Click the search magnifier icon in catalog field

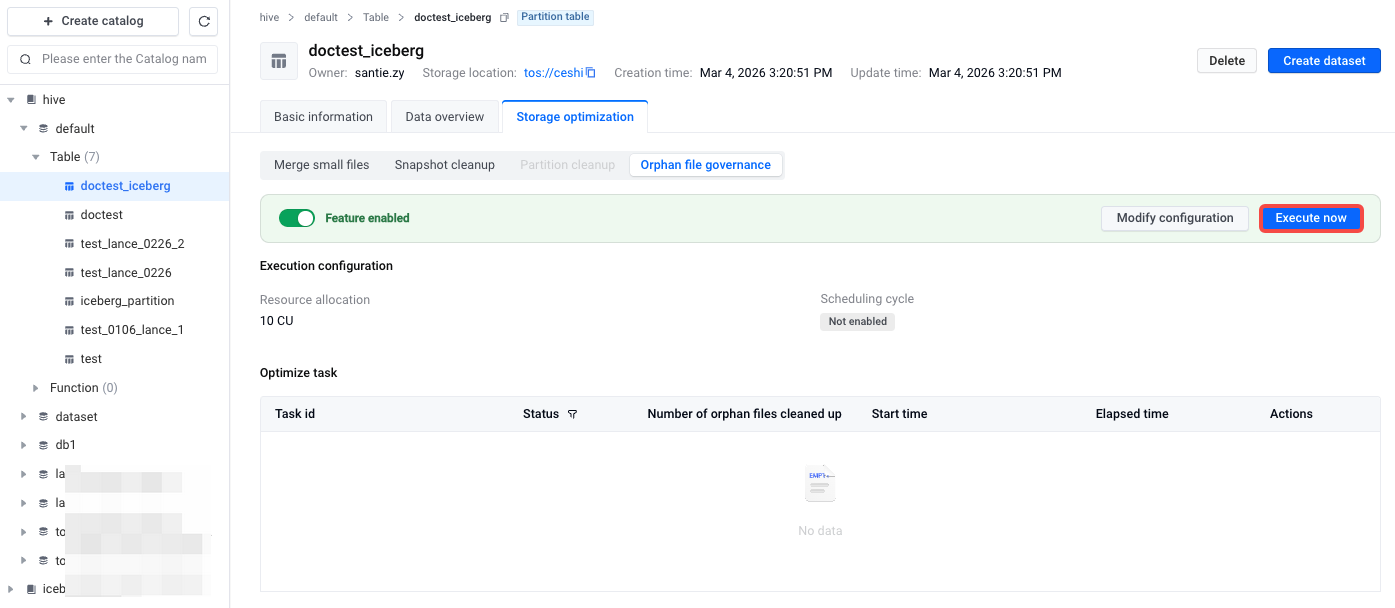click(25, 59)
